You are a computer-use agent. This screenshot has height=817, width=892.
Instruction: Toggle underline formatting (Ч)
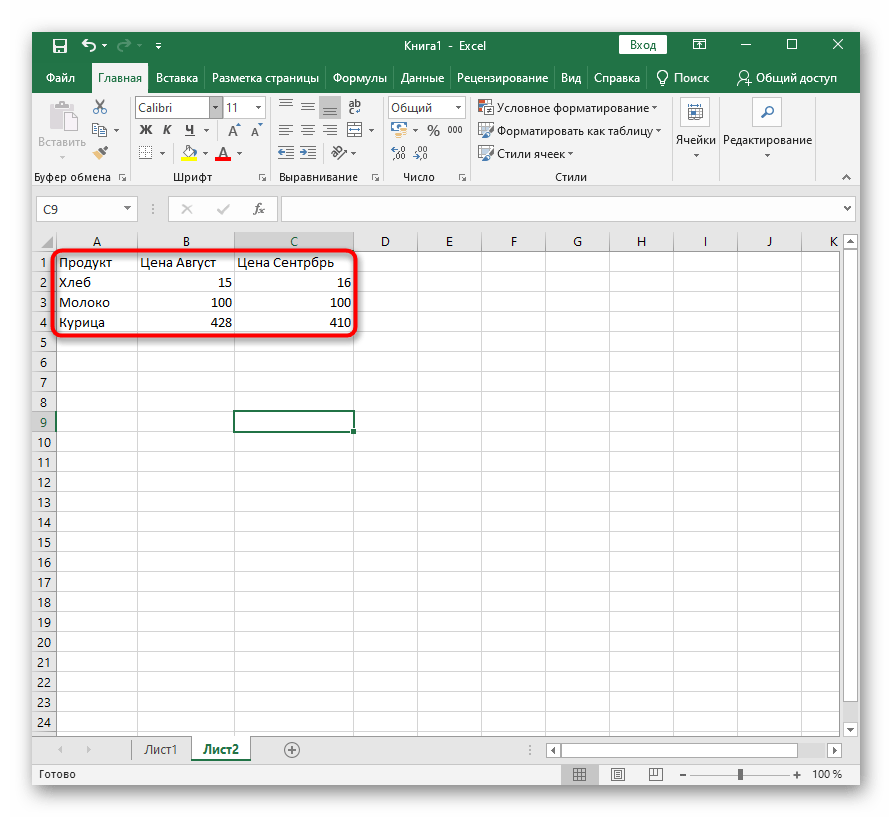(190, 130)
